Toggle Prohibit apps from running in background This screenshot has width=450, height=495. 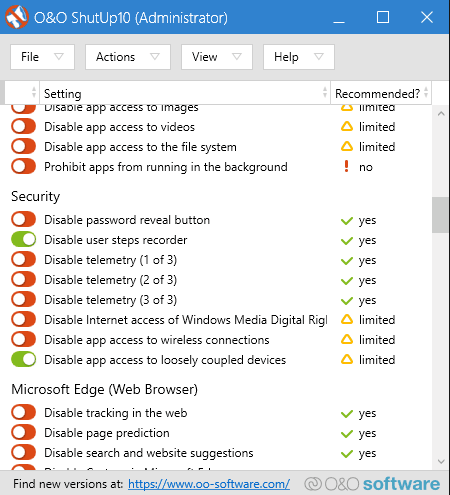point(23,166)
